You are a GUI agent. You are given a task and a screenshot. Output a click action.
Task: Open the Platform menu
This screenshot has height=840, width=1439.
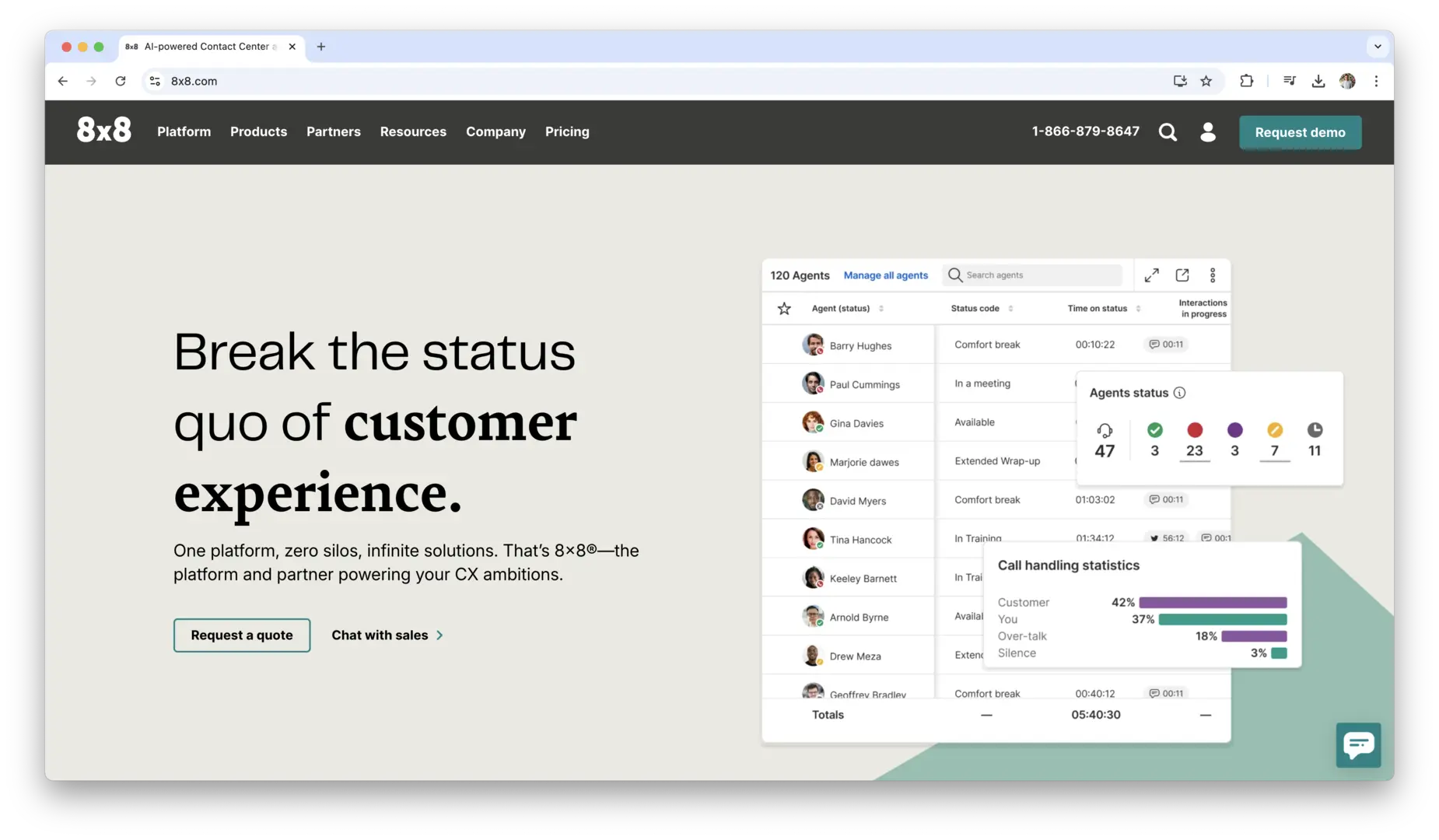[x=184, y=132]
